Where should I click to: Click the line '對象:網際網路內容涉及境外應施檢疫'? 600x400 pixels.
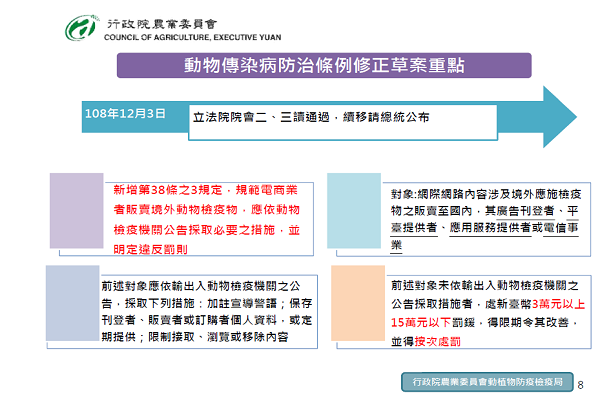486,194
